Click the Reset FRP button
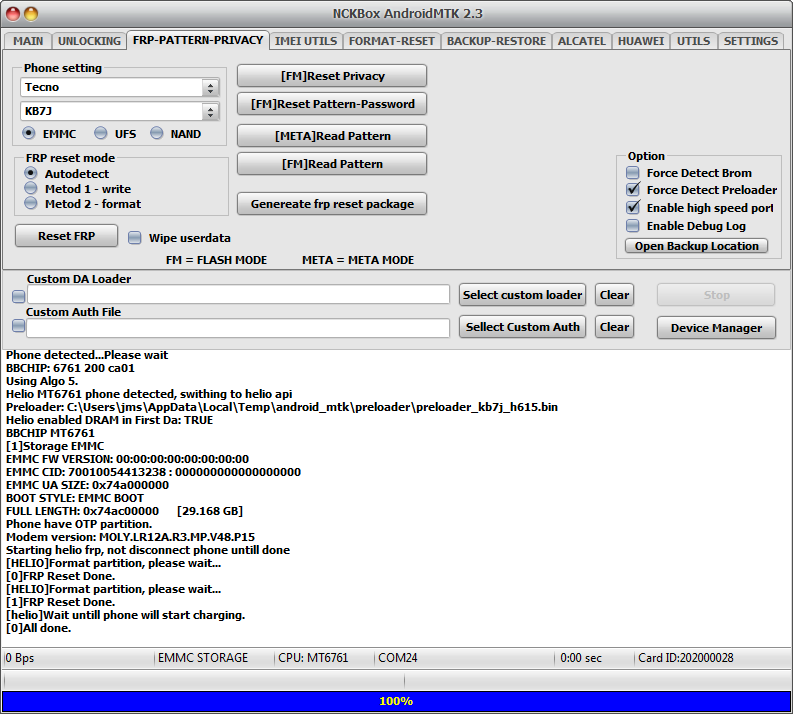This screenshot has width=793, height=714. (66, 236)
